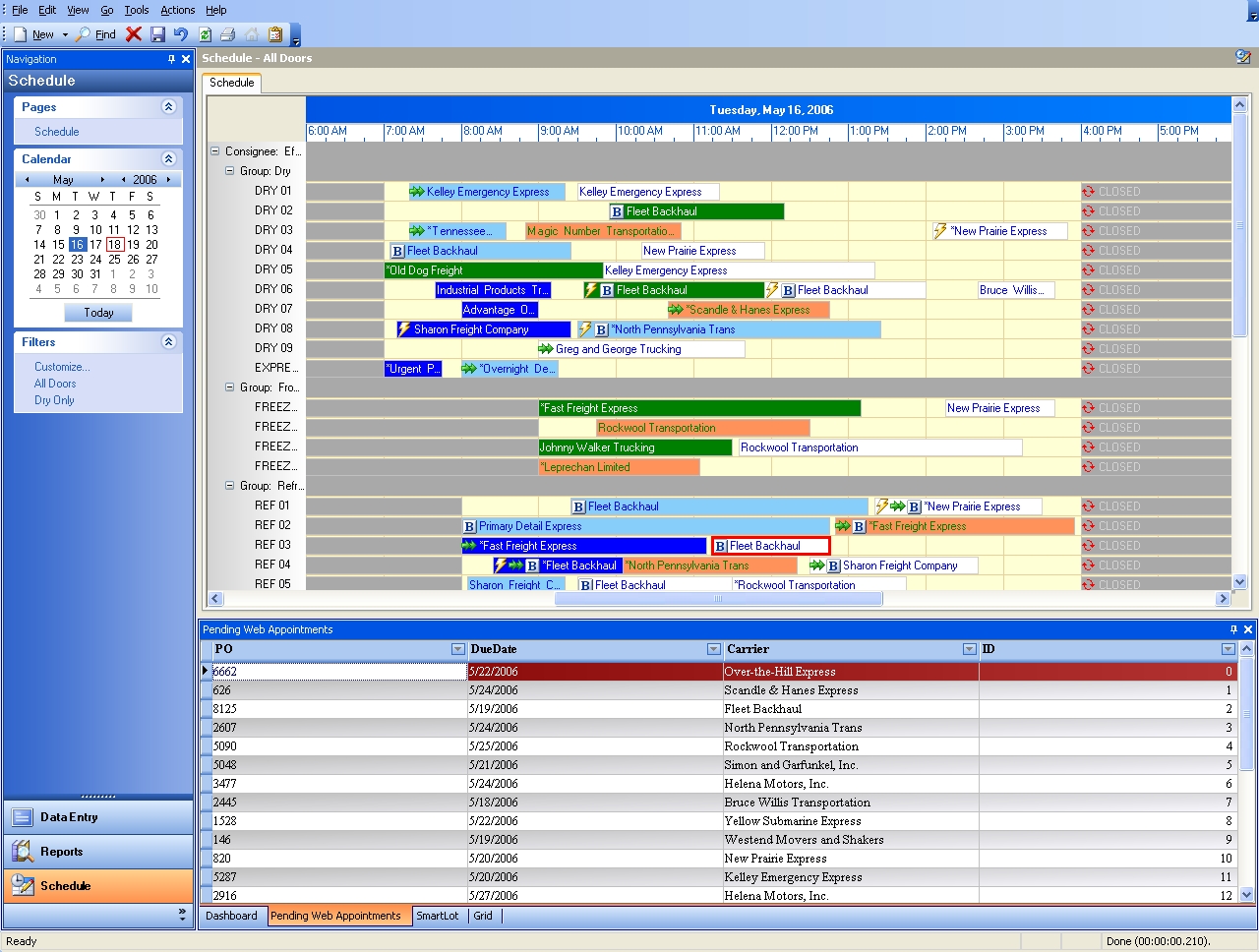Select the Old Dog Freight appointment block
The height and width of the screenshot is (952, 1259).
coord(492,270)
